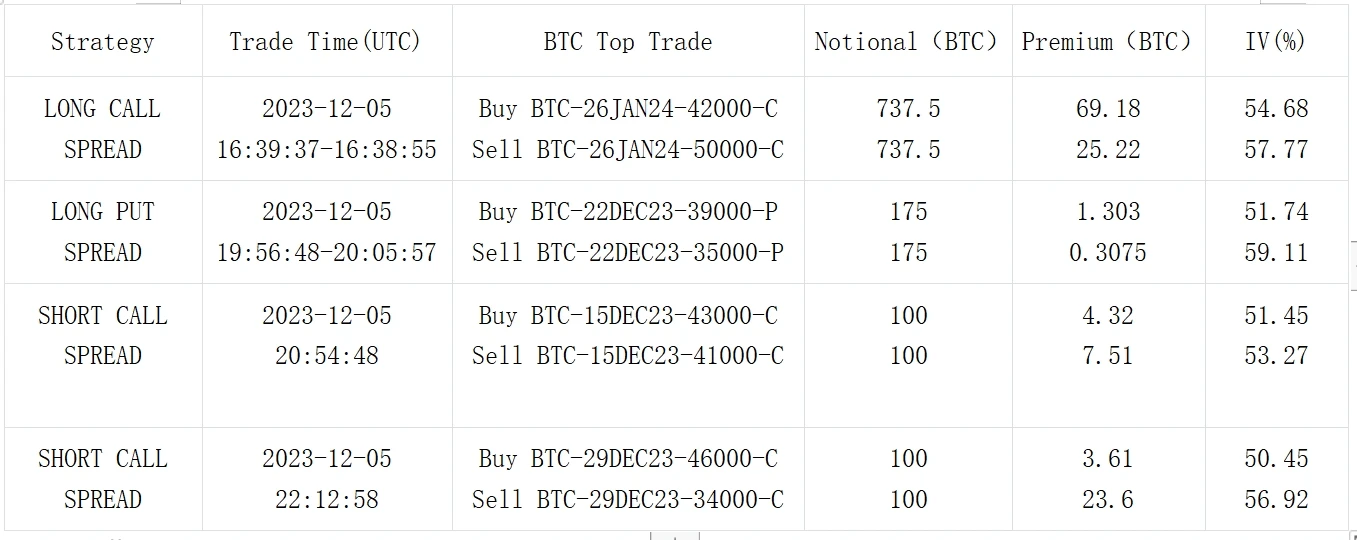Viewport: 1357px width, 540px height.
Task: Click the Strategy column header
Action: (x=103, y=42)
